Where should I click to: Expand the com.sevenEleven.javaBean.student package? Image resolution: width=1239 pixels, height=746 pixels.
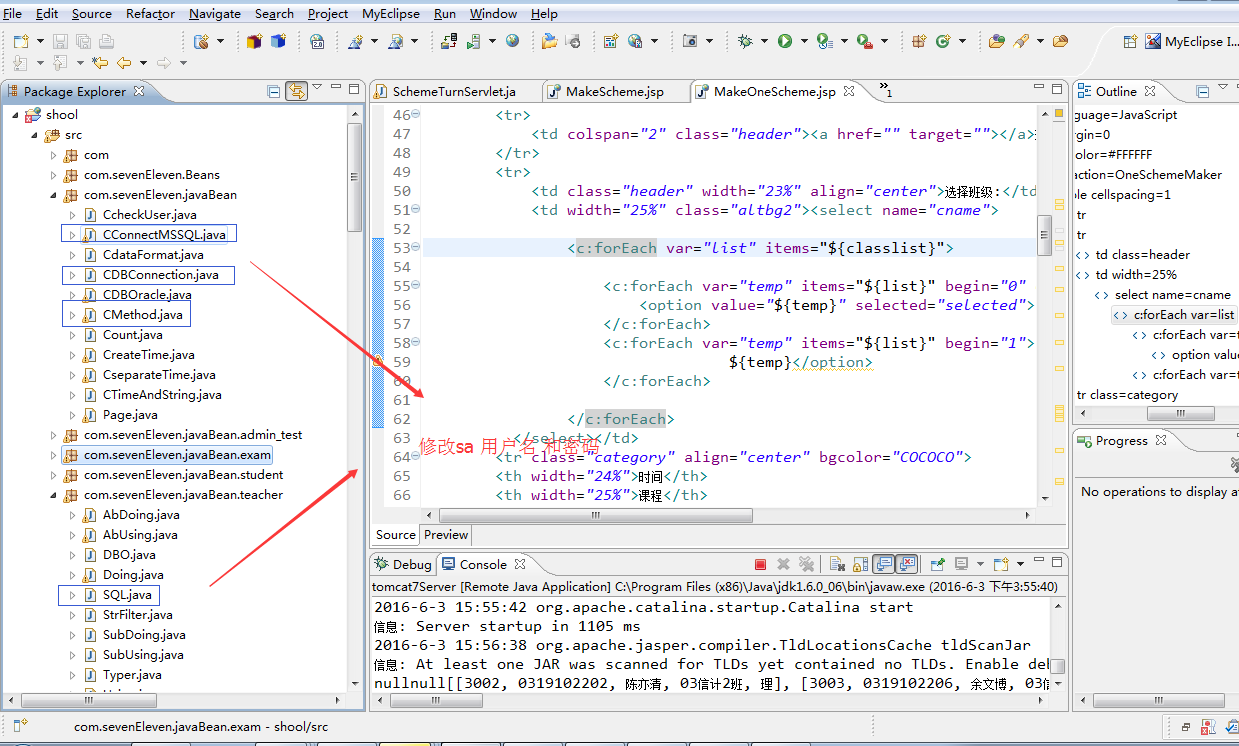click(x=53, y=475)
